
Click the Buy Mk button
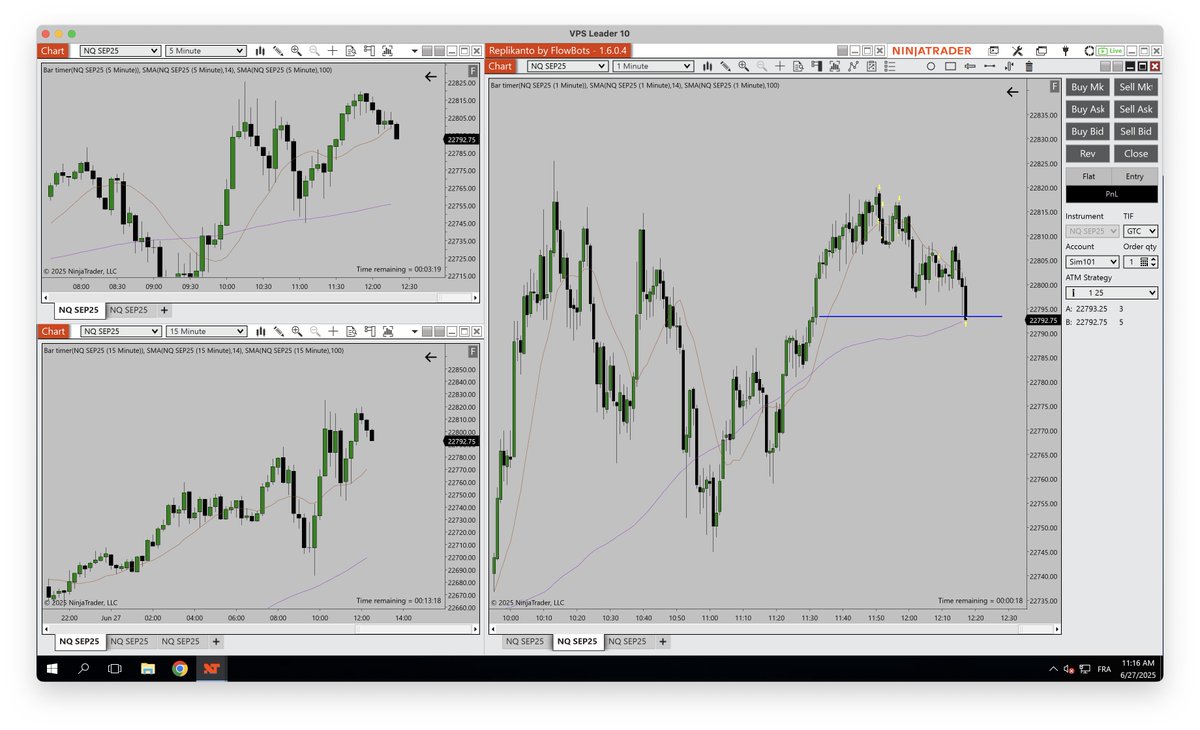click(1087, 87)
